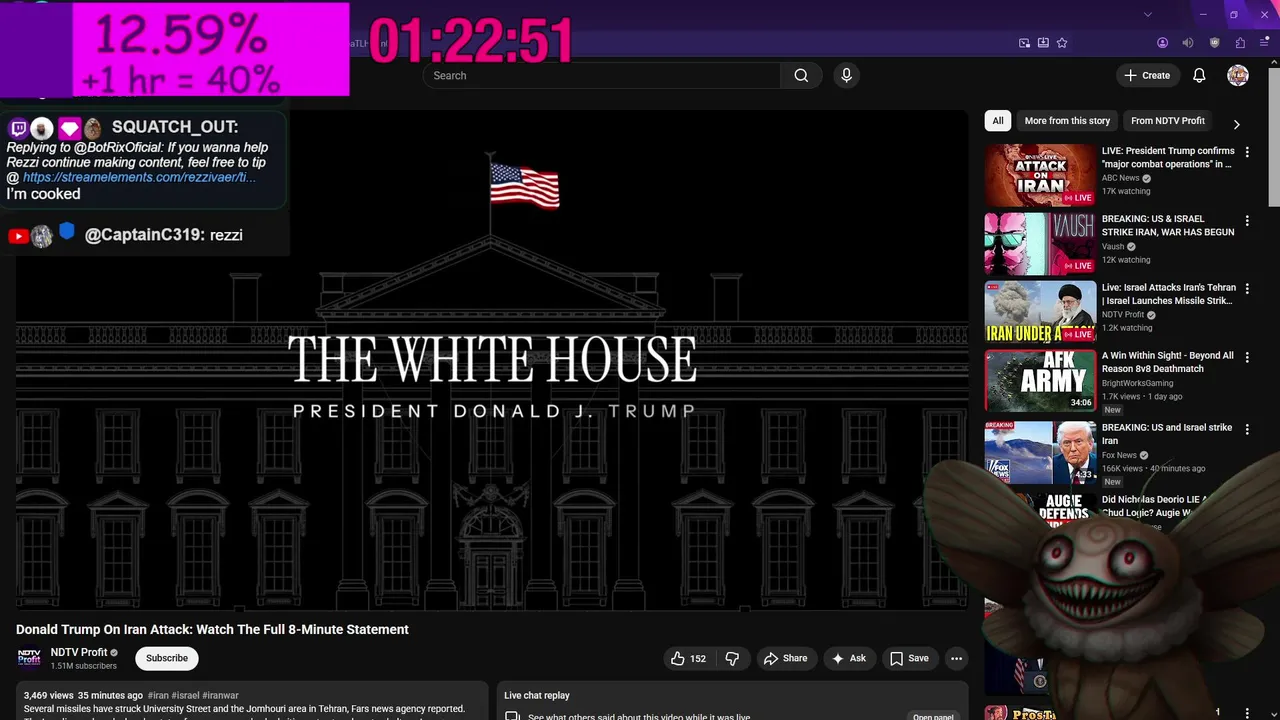Open more actions ellipsis under video
Viewport: 1280px width, 720px height.
tap(956, 658)
